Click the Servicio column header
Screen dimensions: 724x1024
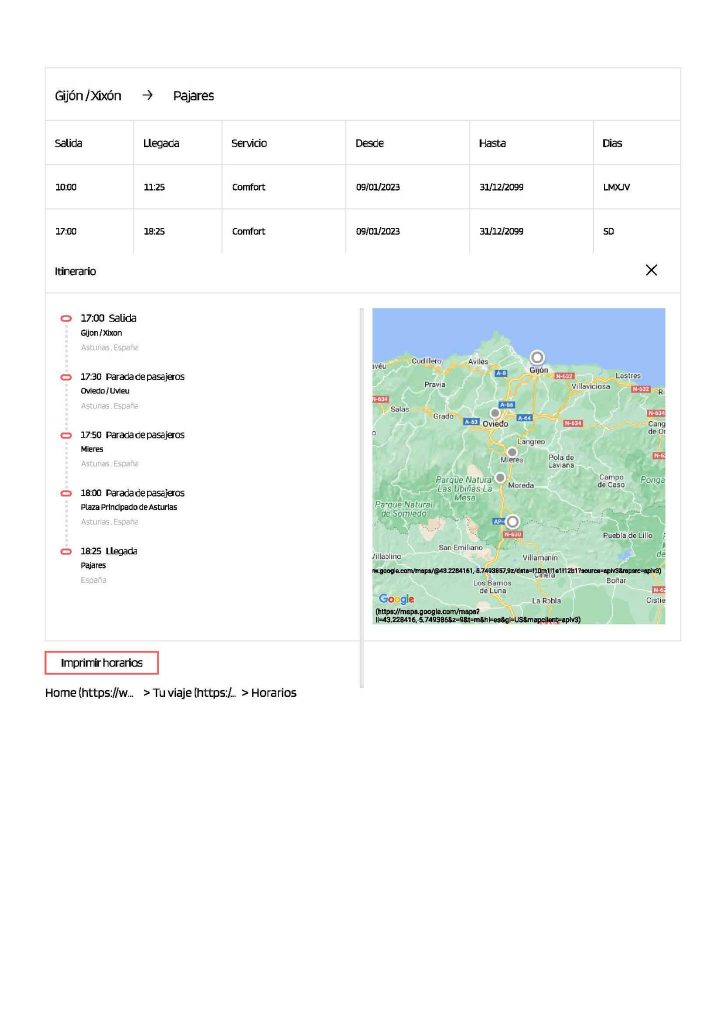coord(249,143)
